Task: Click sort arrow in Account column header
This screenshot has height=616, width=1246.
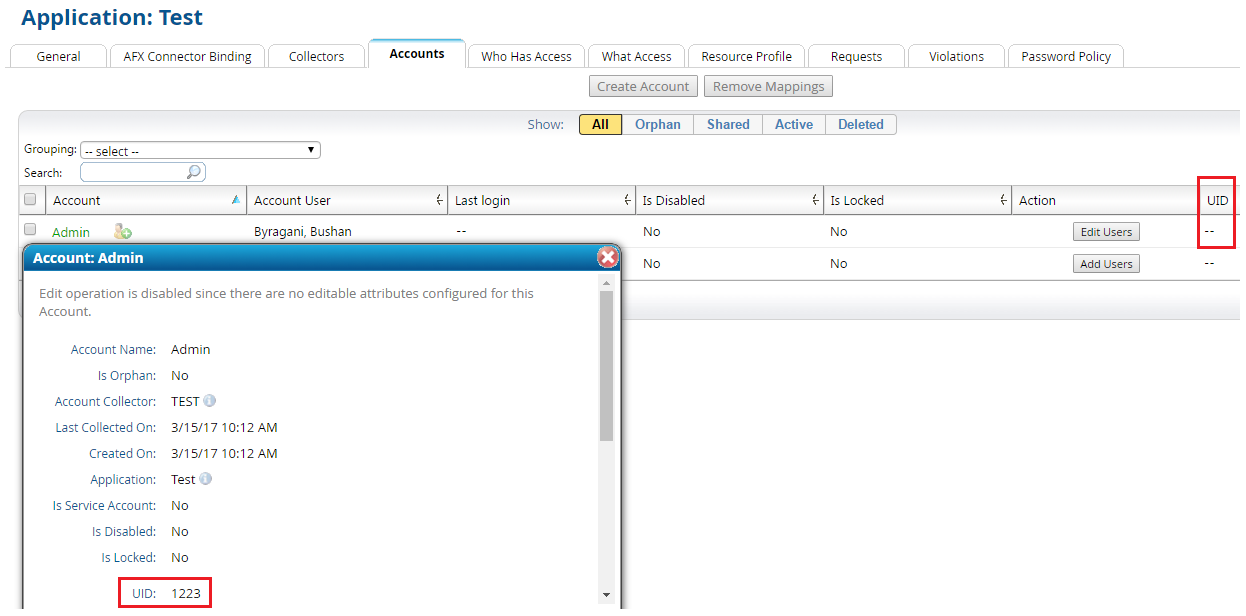Action: pos(235,200)
